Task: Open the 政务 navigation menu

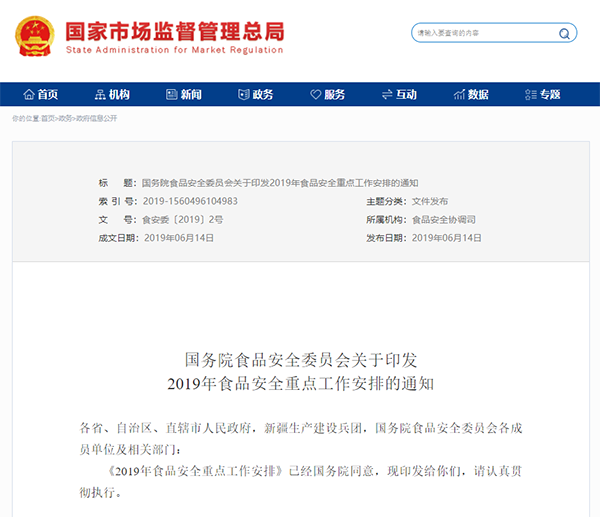Action: 262,94
